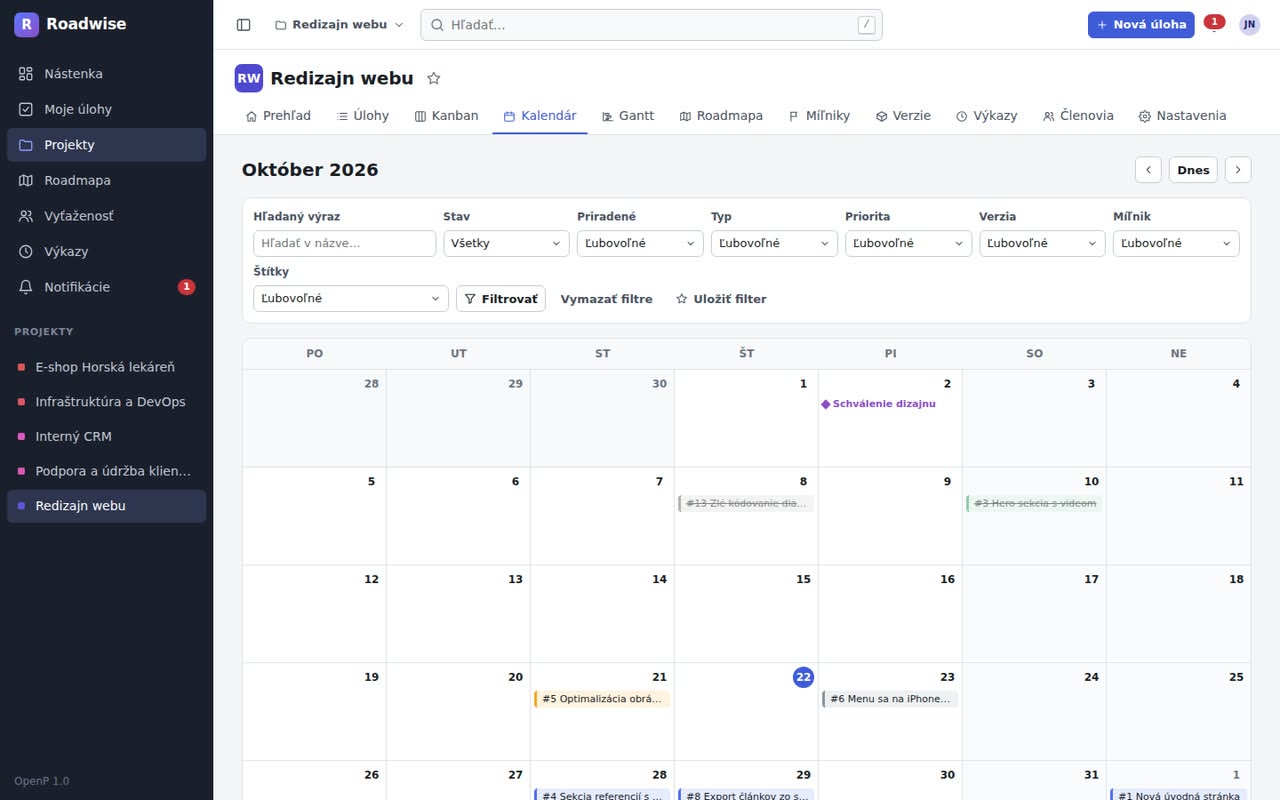Image resolution: width=1280 pixels, height=800 pixels.
Task: Jump to today with Dnes button
Action: pos(1193,170)
